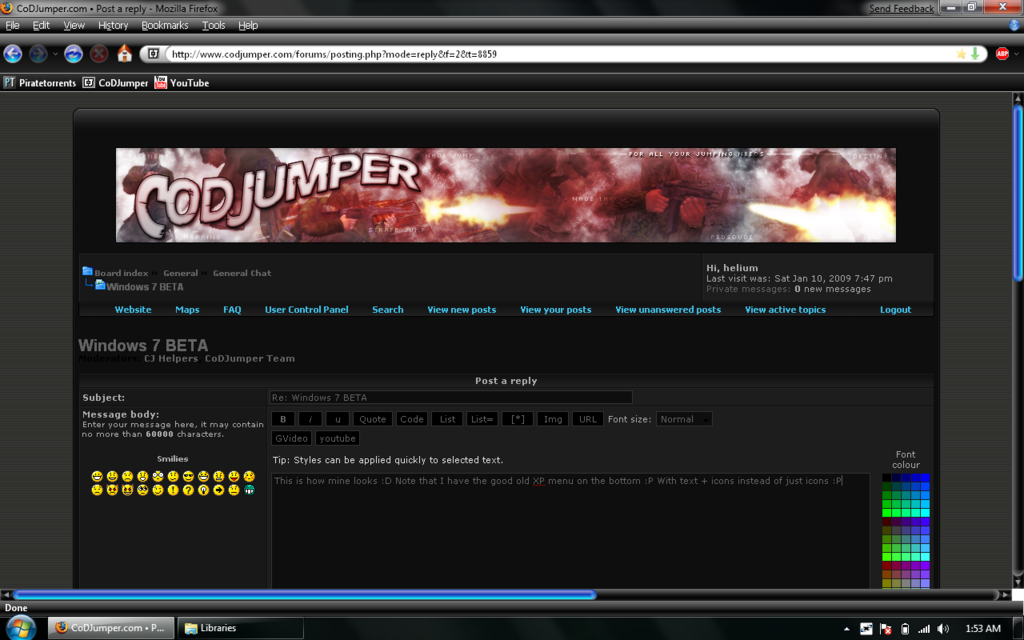Pick the bright green font colour swatch

[887, 513]
